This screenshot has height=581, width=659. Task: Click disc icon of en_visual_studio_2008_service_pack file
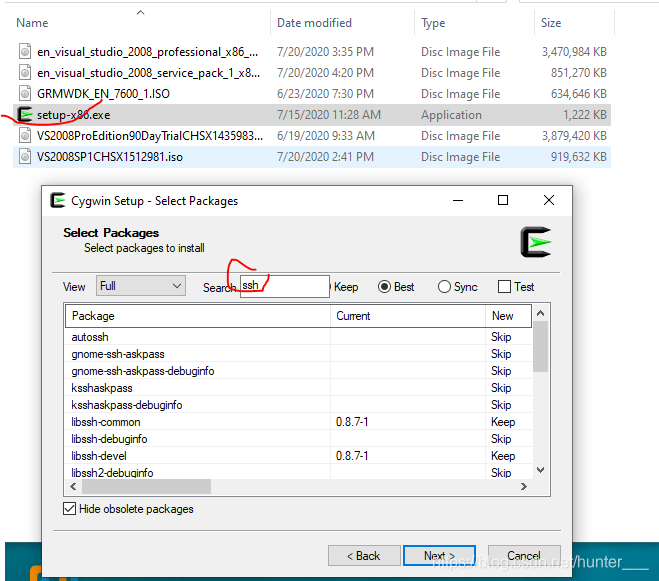25,72
